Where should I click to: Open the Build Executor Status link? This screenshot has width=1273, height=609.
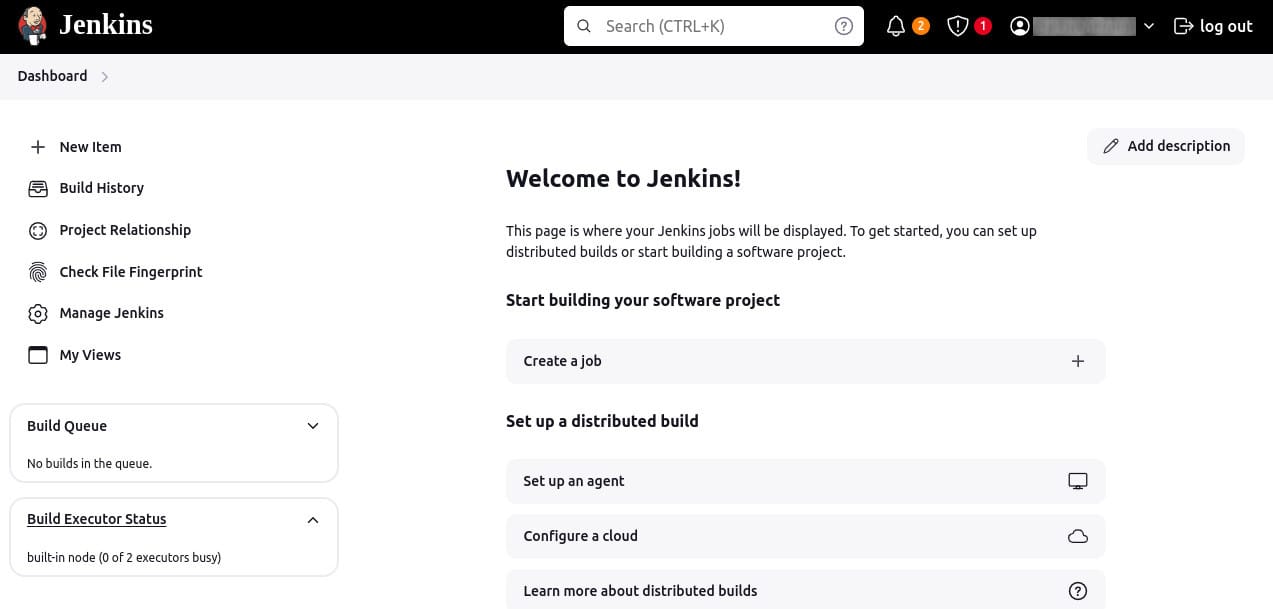[x=97, y=519]
